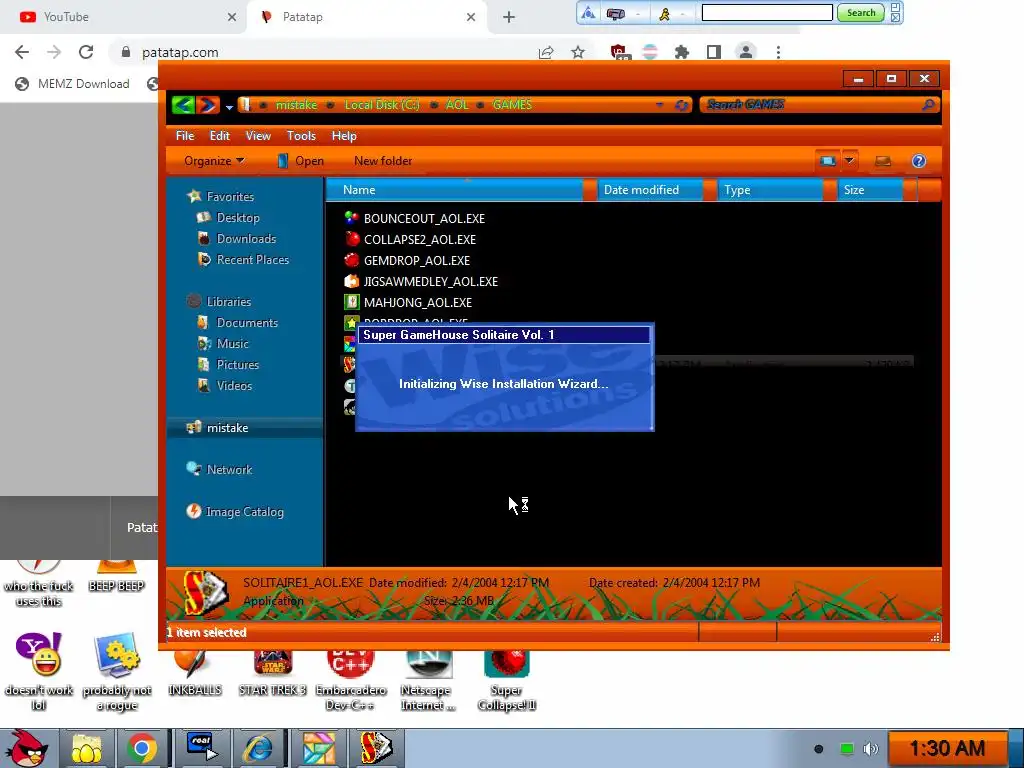Open Chrome three-dot menu

click(x=778, y=52)
